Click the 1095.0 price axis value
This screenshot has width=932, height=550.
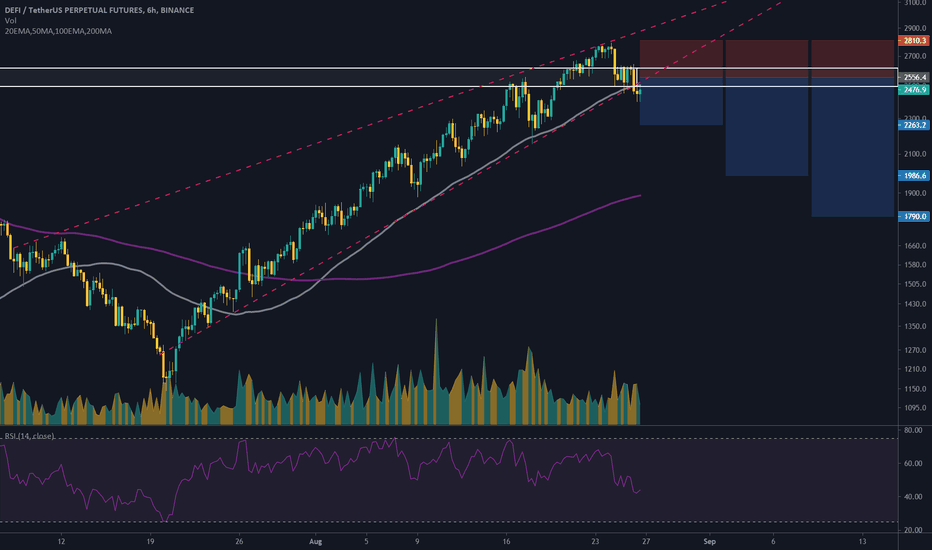pos(915,408)
